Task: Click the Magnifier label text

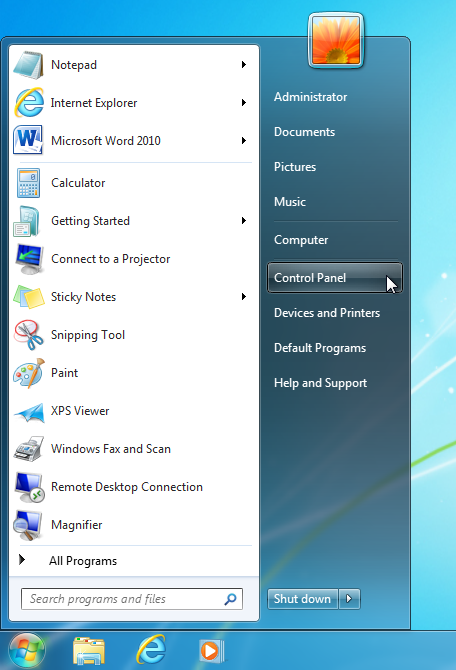Action: coord(76,525)
